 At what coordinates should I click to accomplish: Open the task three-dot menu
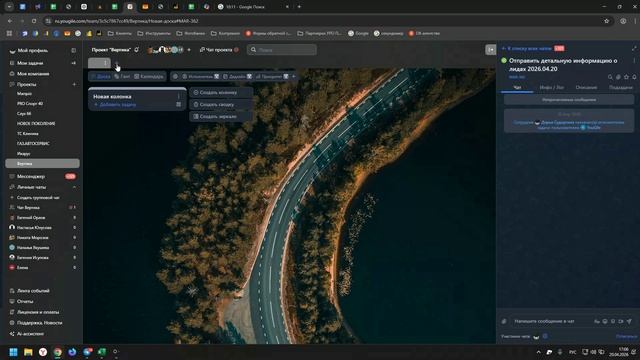tap(634, 61)
